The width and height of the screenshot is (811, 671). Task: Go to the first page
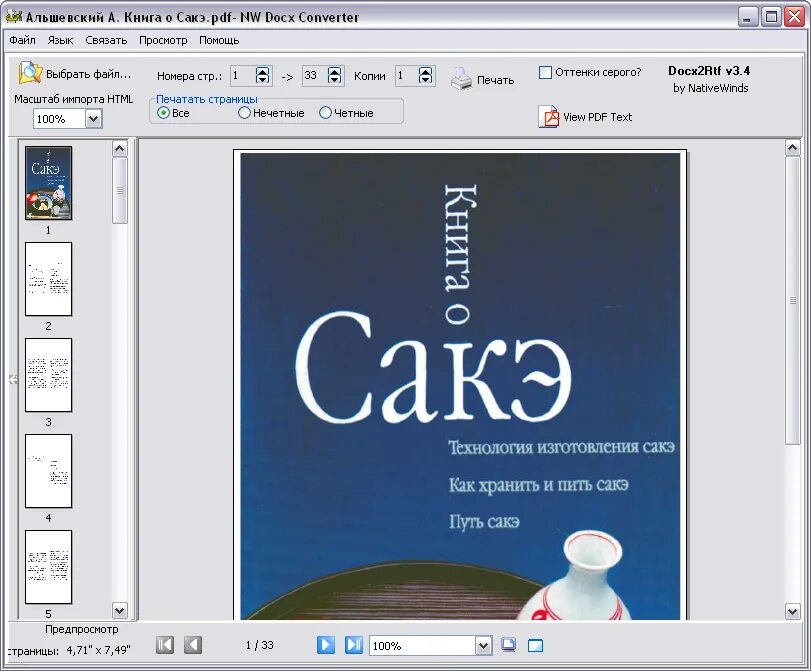tap(165, 645)
